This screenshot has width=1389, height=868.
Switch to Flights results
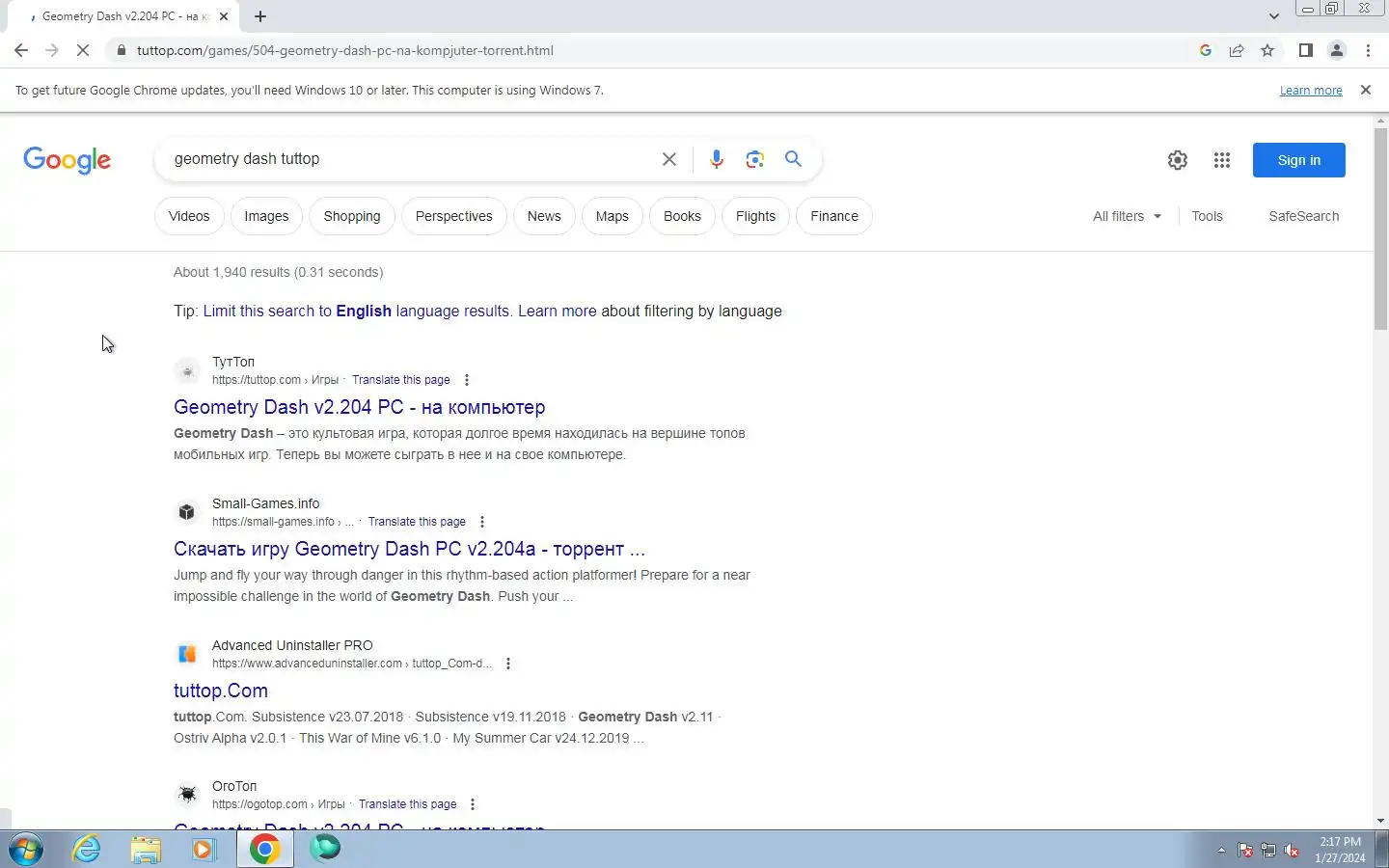click(755, 216)
